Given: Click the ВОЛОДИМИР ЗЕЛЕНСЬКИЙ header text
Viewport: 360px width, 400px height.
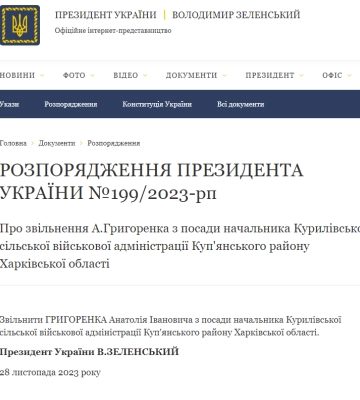Looking at the screenshot, I should (x=236, y=15).
